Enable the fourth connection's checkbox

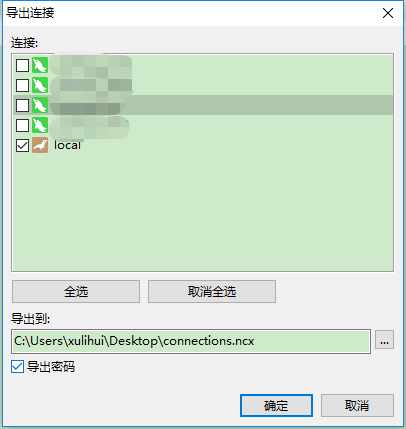(22, 125)
